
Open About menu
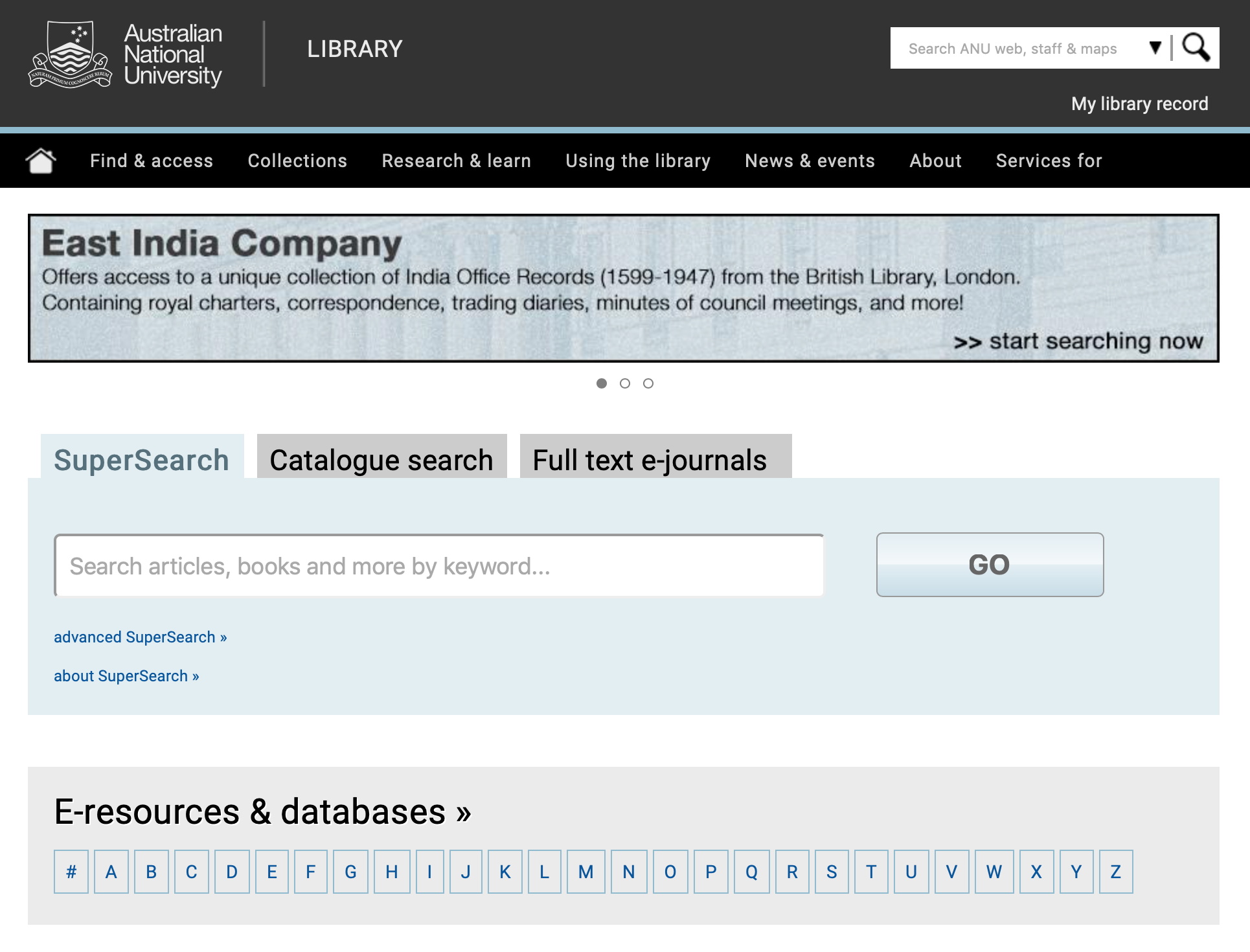point(935,161)
